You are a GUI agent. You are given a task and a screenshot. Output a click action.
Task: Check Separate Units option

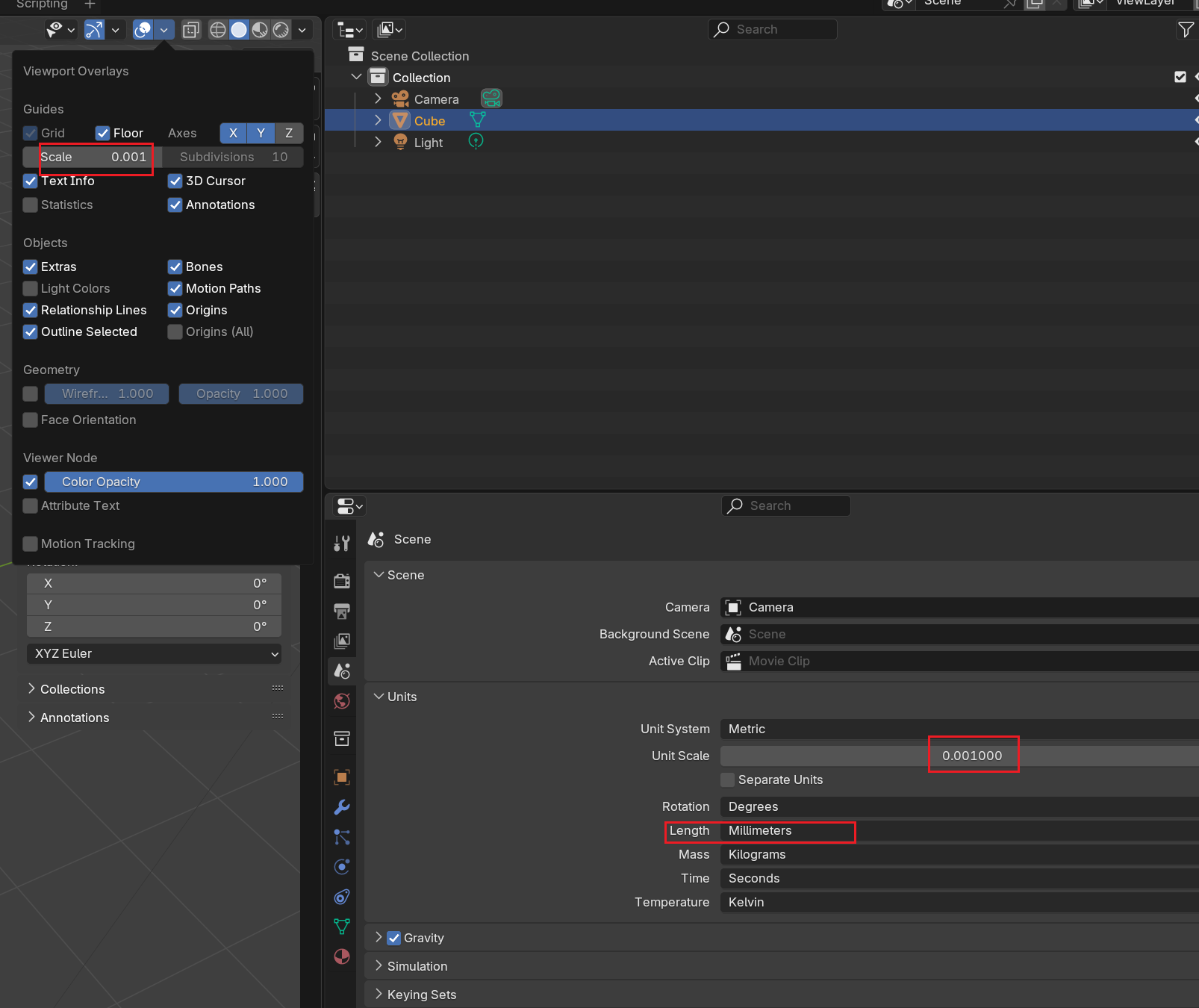(728, 780)
